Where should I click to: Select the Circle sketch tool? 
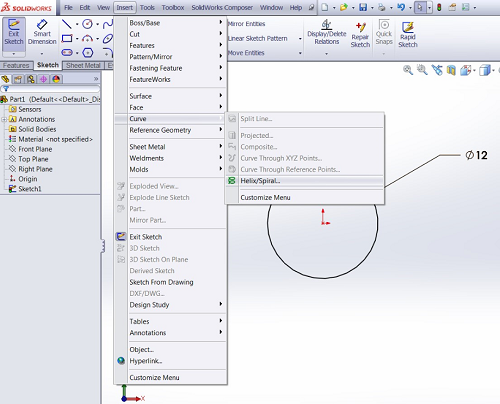point(87,24)
